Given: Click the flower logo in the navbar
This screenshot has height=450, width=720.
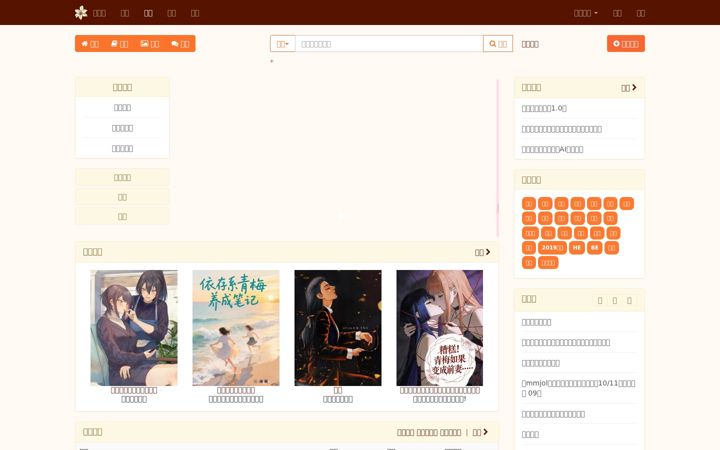Looking at the screenshot, I should click(81, 12).
